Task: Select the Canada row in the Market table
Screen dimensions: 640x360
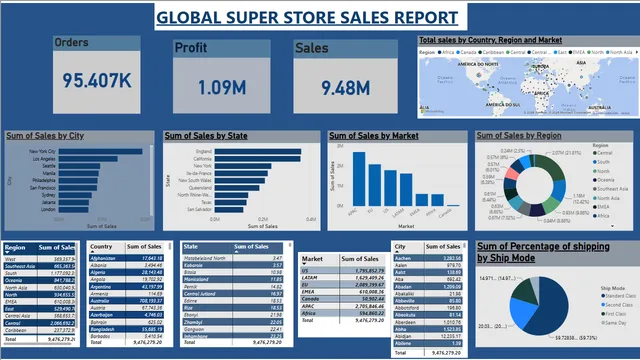Action: coord(342,299)
